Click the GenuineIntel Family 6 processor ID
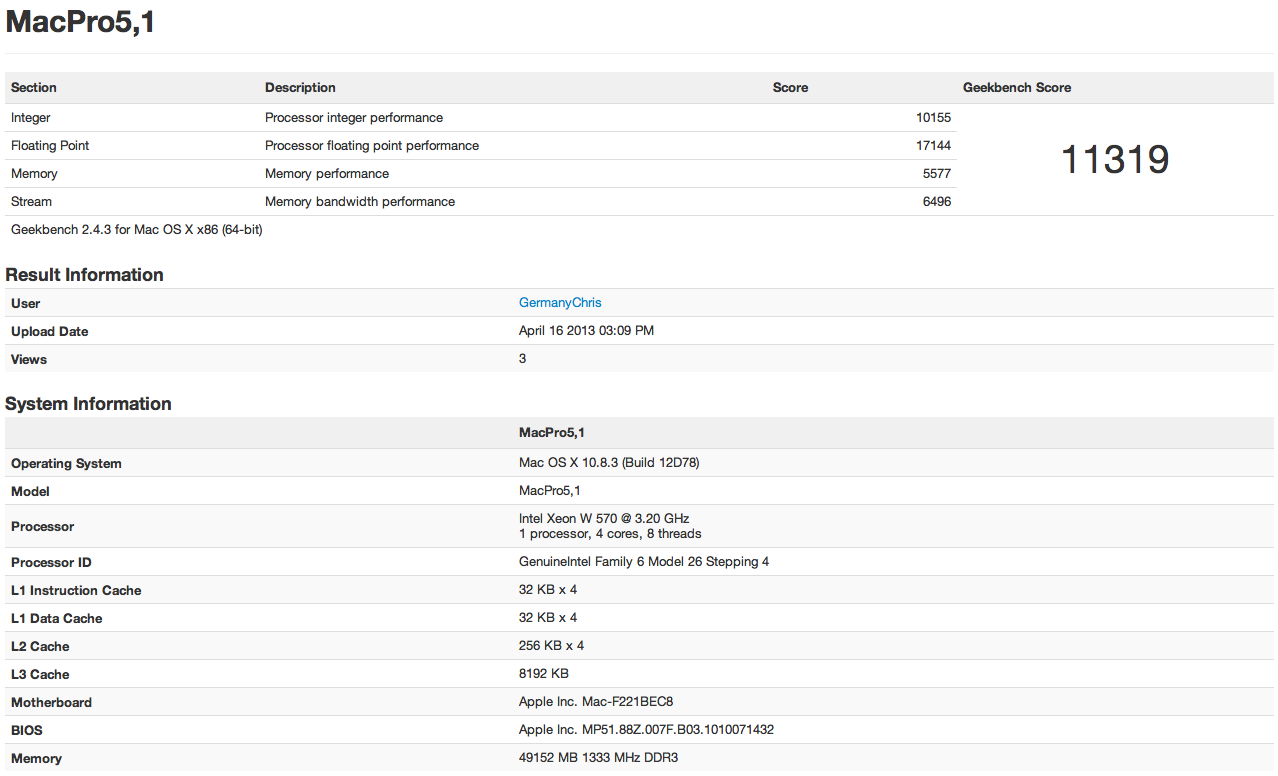The height and width of the screenshot is (776, 1278). click(x=644, y=561)
